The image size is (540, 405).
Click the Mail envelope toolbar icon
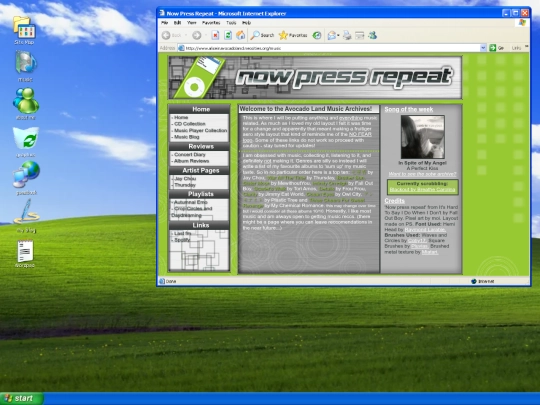click(x=332, y=35)
